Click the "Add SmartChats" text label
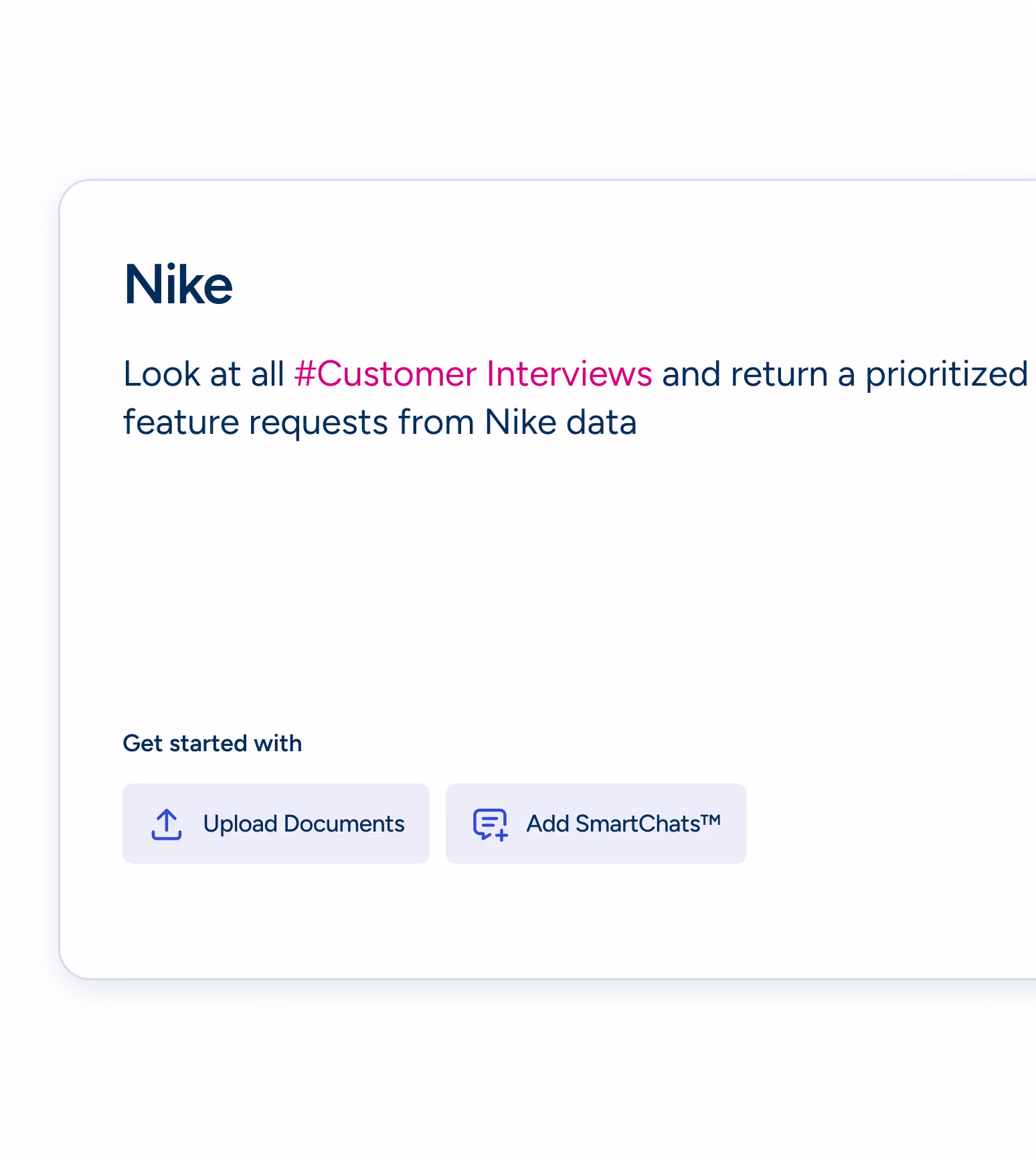1036x1161 pixels. tap(613, 824)
